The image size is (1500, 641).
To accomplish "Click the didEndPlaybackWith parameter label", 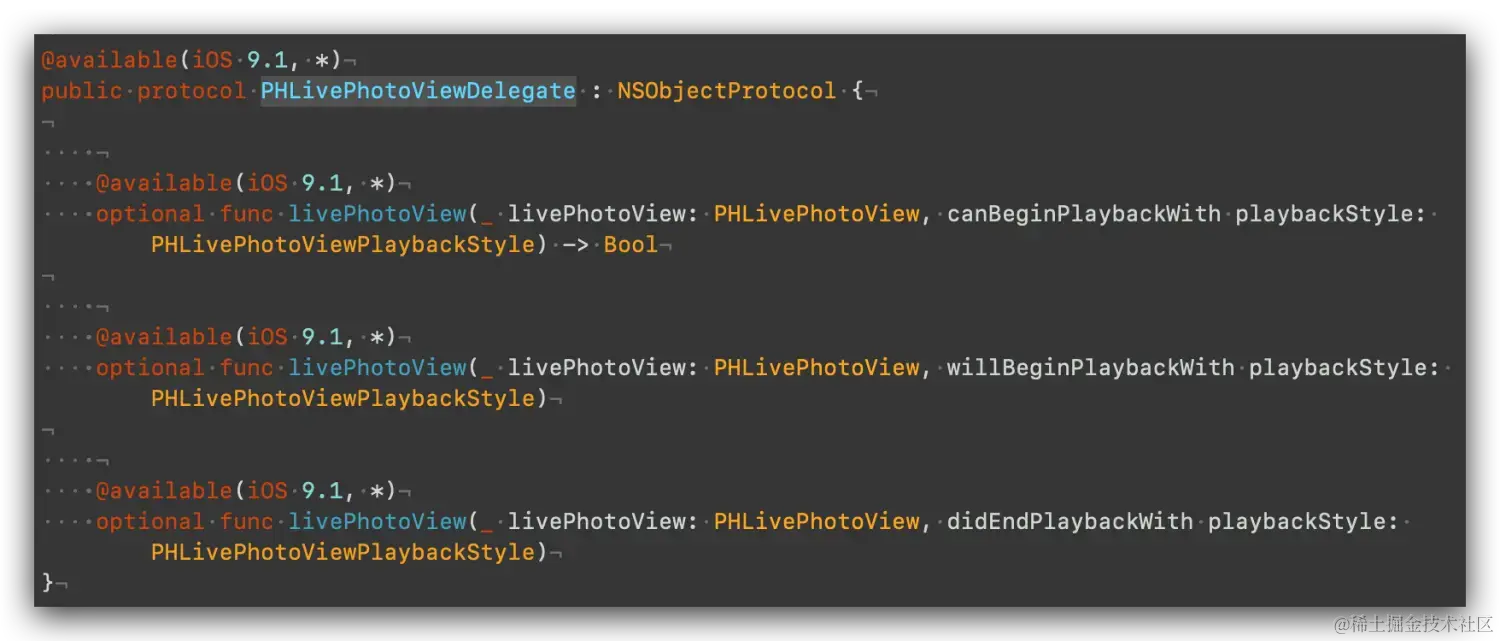I will click(x=1070, y=522).
